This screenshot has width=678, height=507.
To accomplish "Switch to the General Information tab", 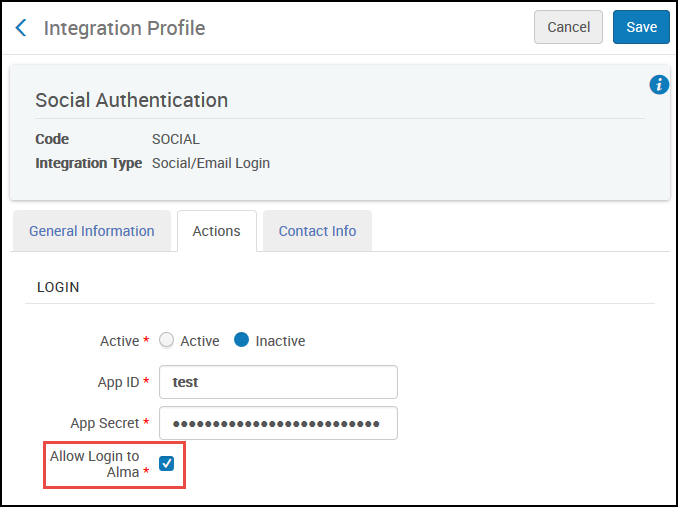I will (92, 231).
